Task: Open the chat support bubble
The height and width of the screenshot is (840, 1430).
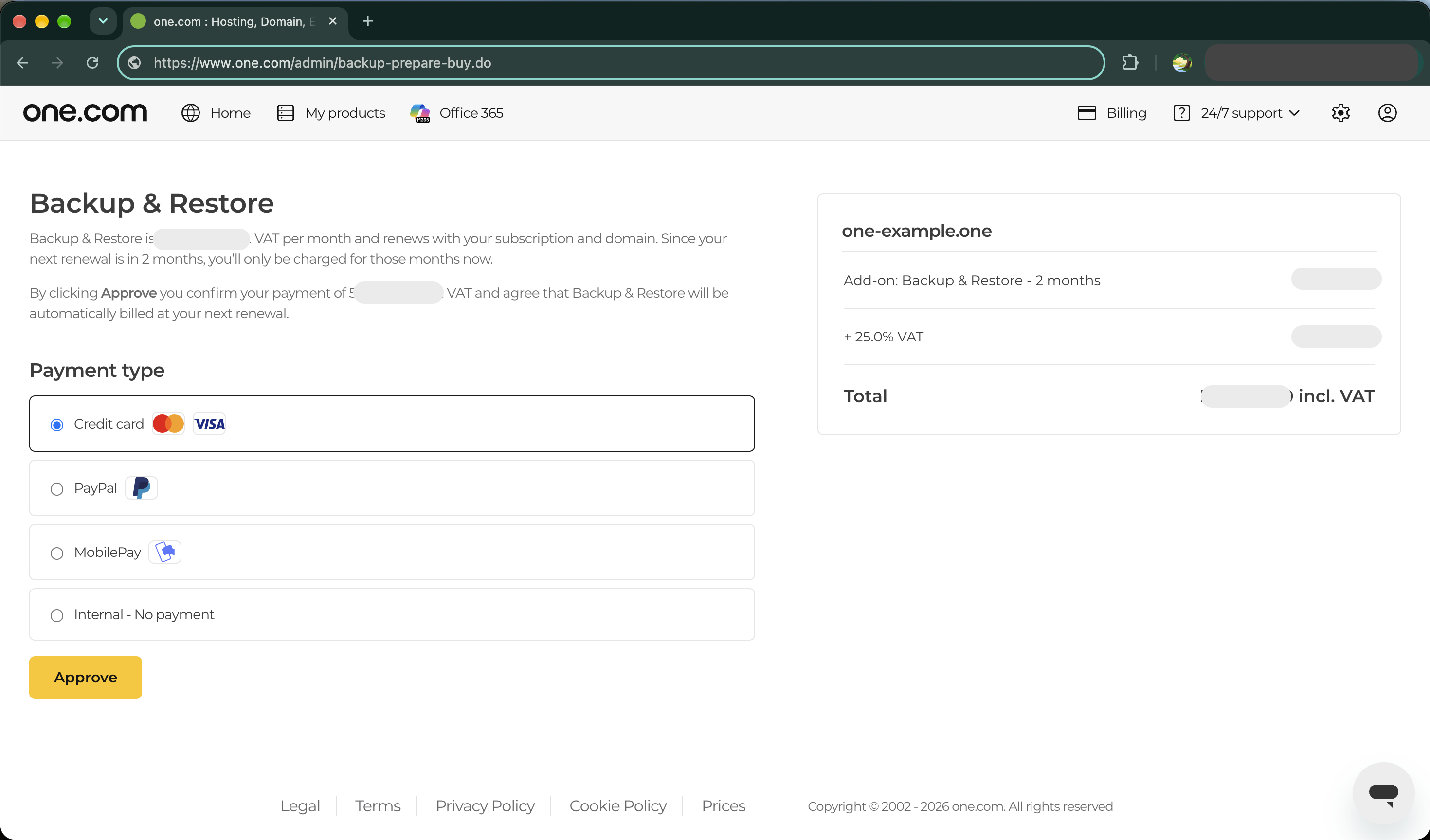Action: [1383, 793]
